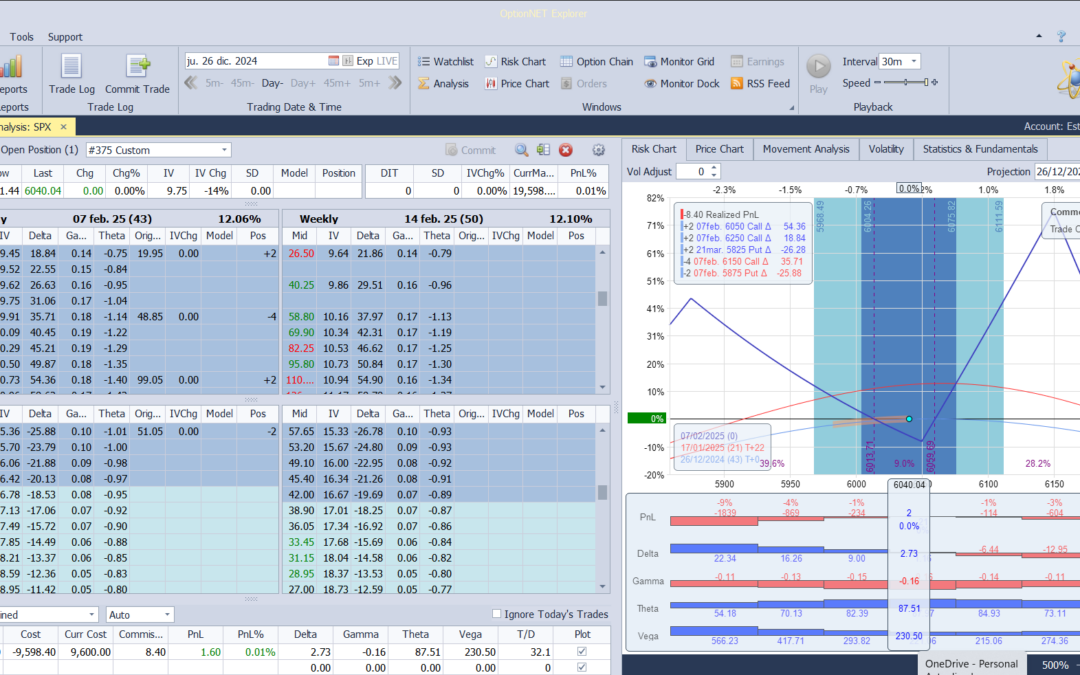Screen dimensions: 1080x675
Task: Click the red delete icon beside Commit
Action: click(566, 150)
